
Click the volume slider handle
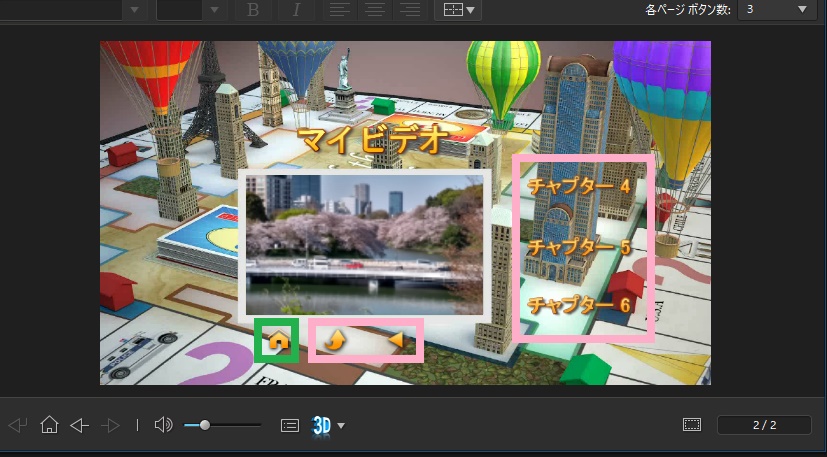tap(205, 425)
